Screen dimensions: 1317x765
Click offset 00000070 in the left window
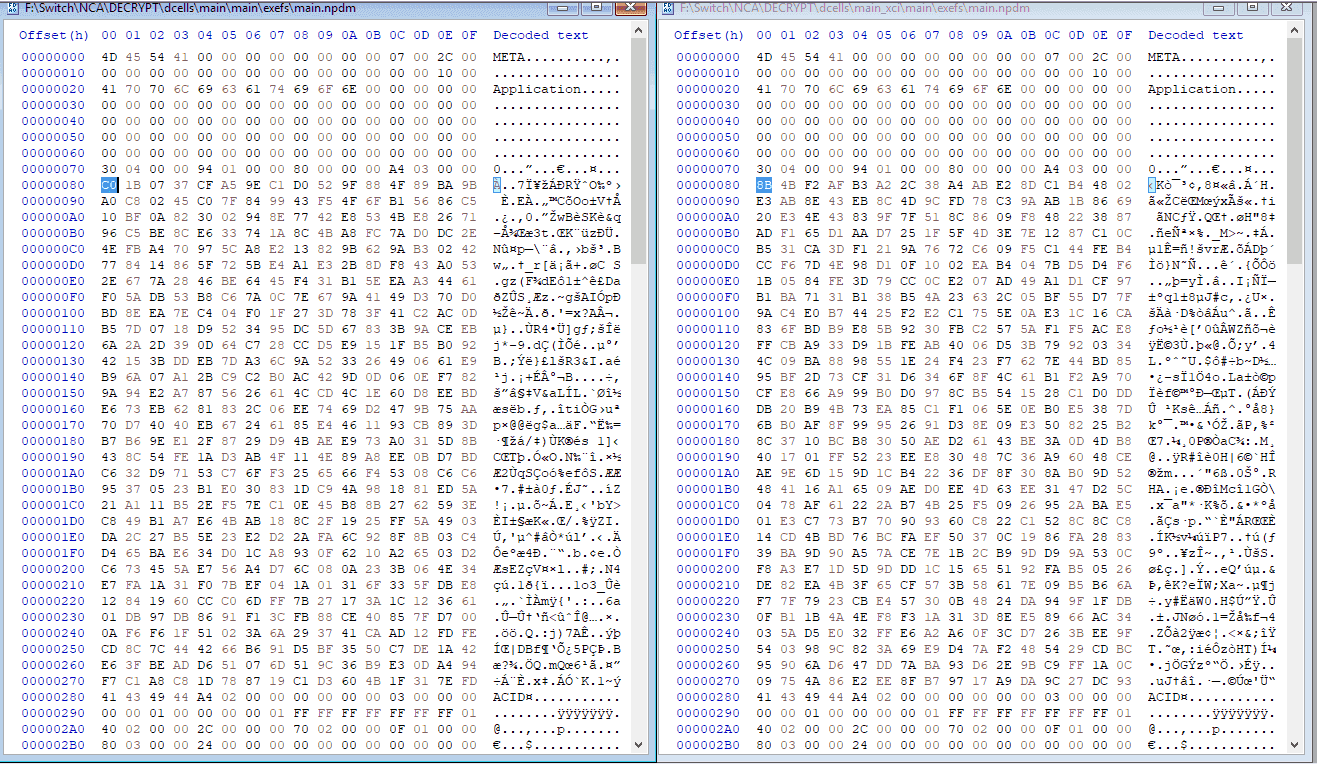point(53,169)
